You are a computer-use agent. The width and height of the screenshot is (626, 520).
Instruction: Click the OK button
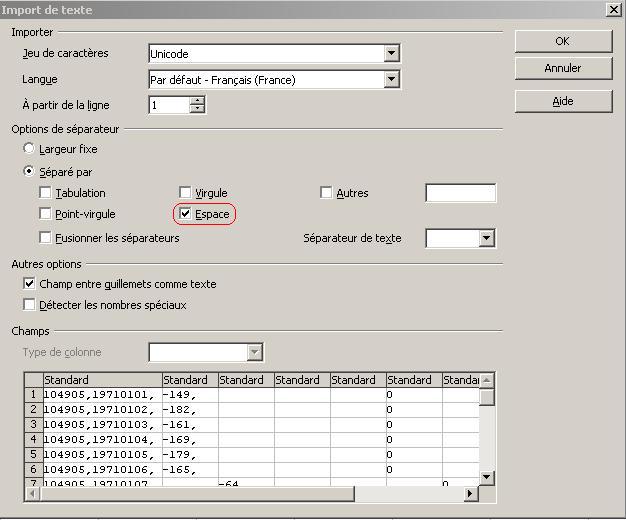pos(563,41)
